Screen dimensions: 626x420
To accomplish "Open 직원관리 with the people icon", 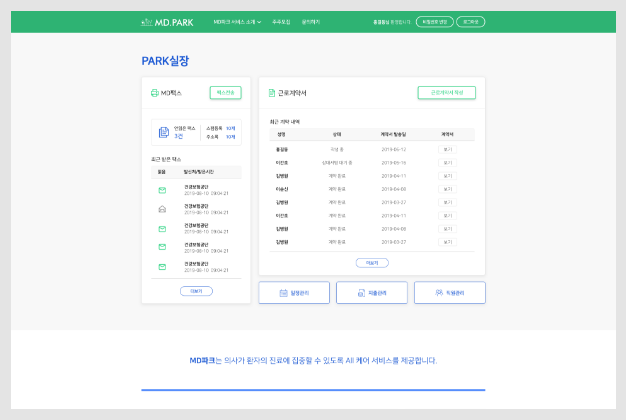I will tap(448, 292).
